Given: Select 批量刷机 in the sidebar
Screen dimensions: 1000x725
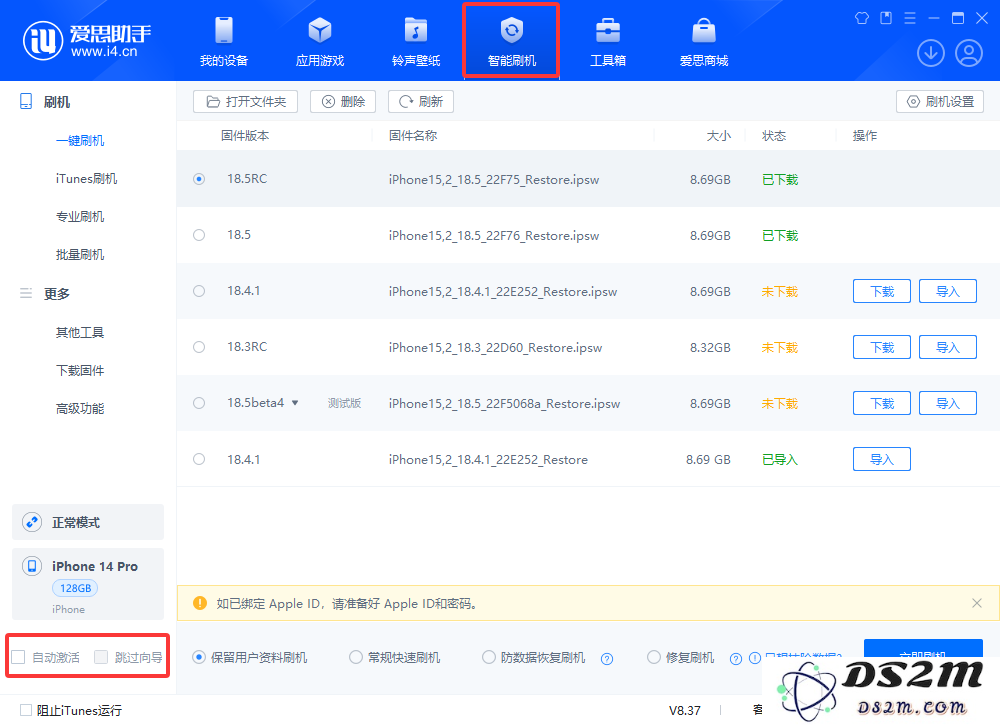Looking at the screenshot, I should click(x=80, y=254).
